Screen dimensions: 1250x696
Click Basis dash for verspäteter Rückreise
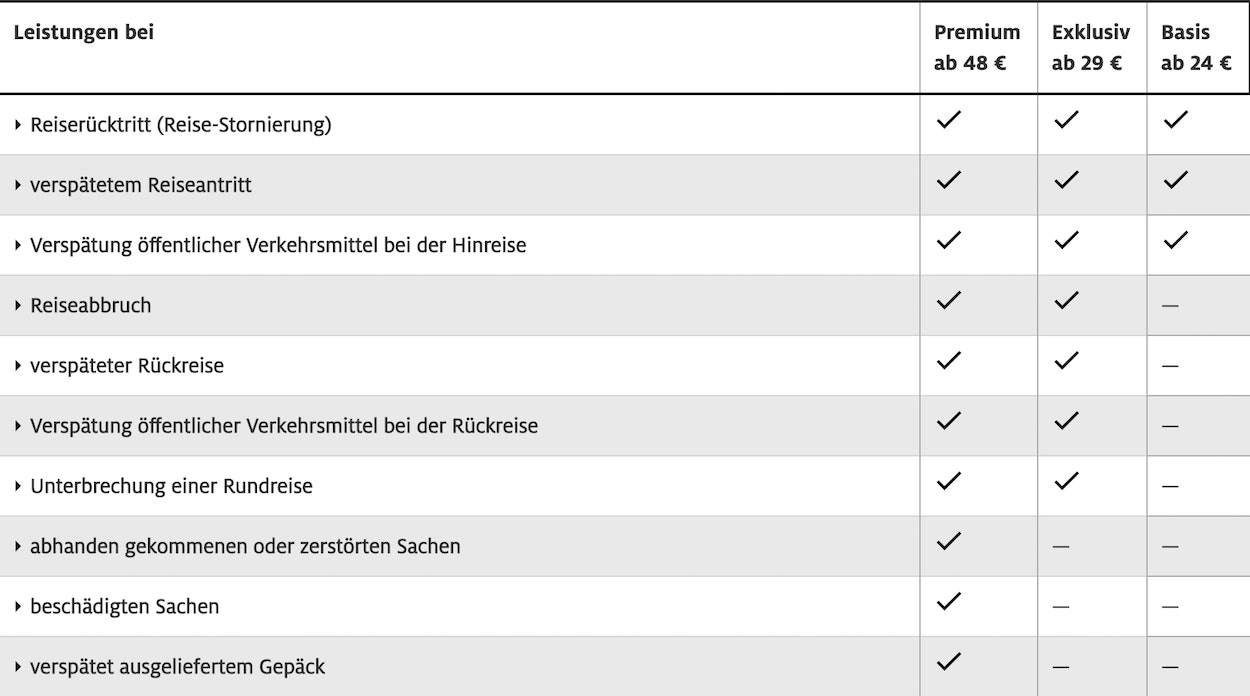pyautogui.click(x=1170, y=366)
